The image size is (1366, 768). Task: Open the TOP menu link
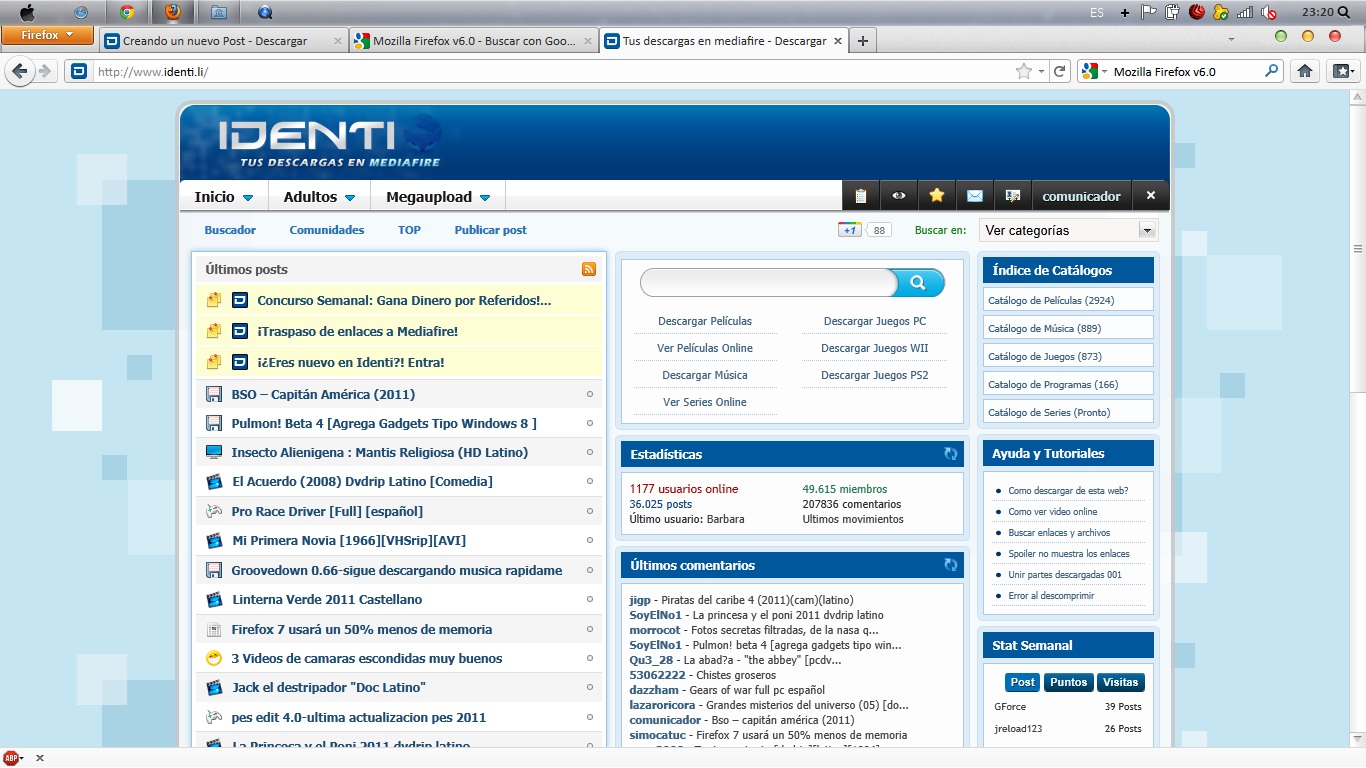tap(409, 230)
